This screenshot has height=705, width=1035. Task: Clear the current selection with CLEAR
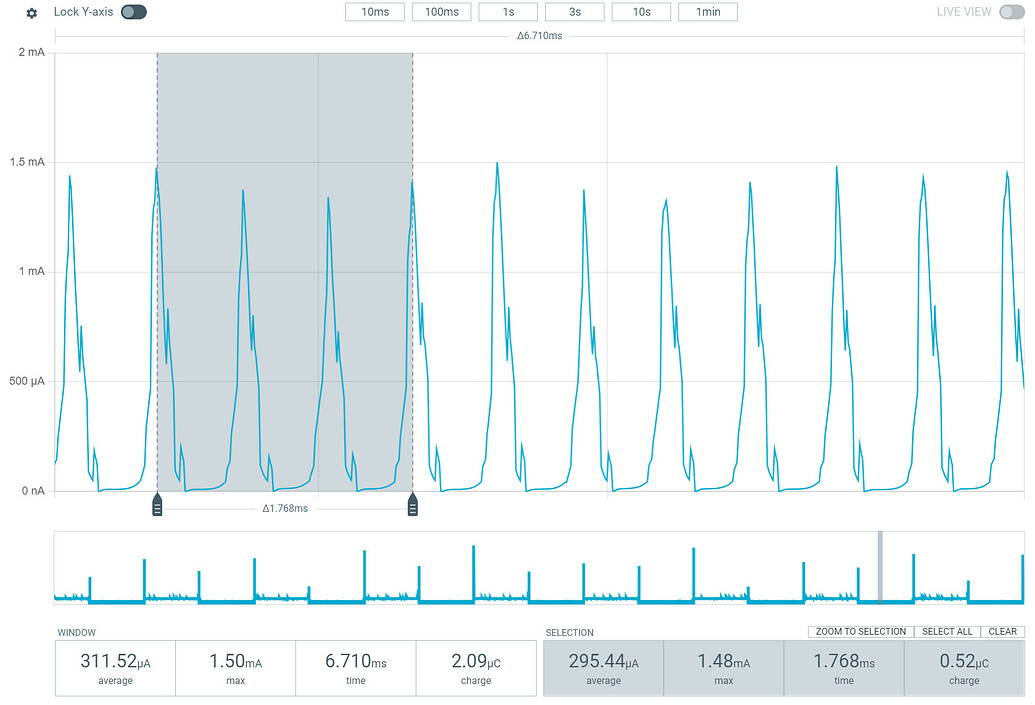click(1003, 631)
